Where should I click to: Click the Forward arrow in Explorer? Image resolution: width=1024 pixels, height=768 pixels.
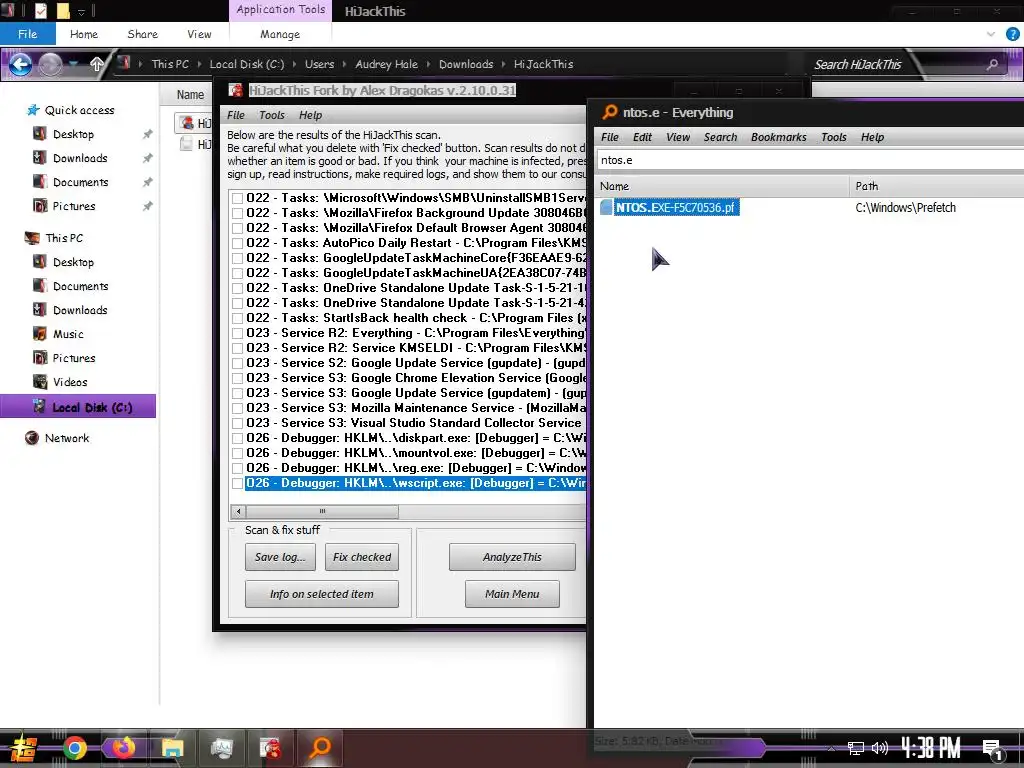50,64
